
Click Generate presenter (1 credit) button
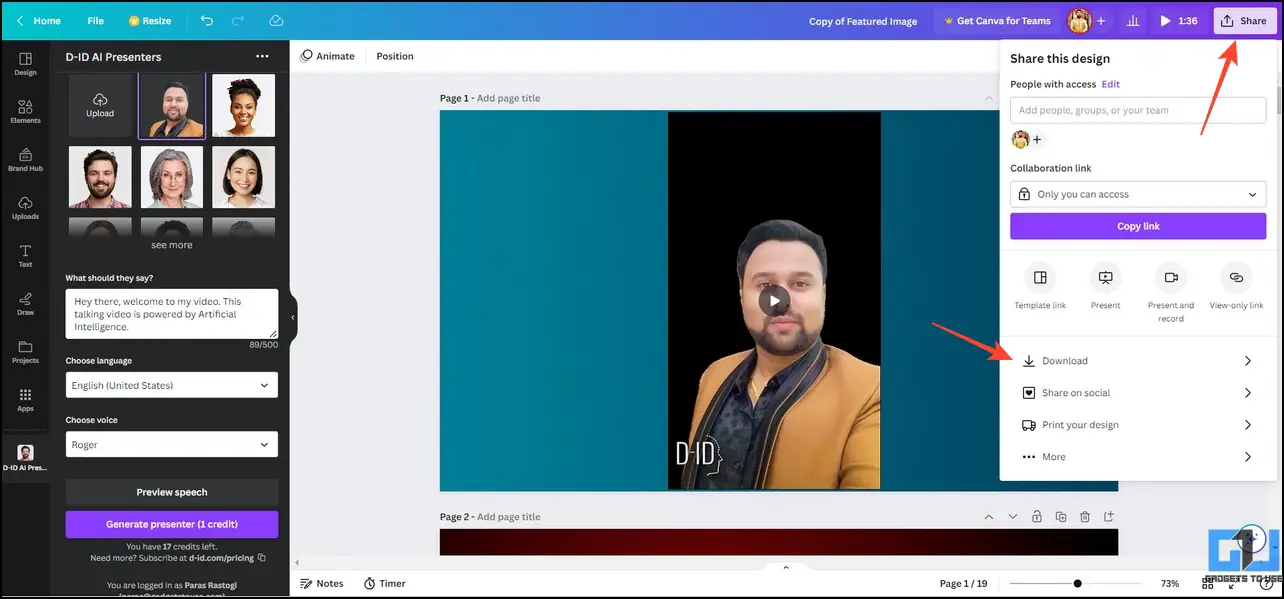coord(172,524)
